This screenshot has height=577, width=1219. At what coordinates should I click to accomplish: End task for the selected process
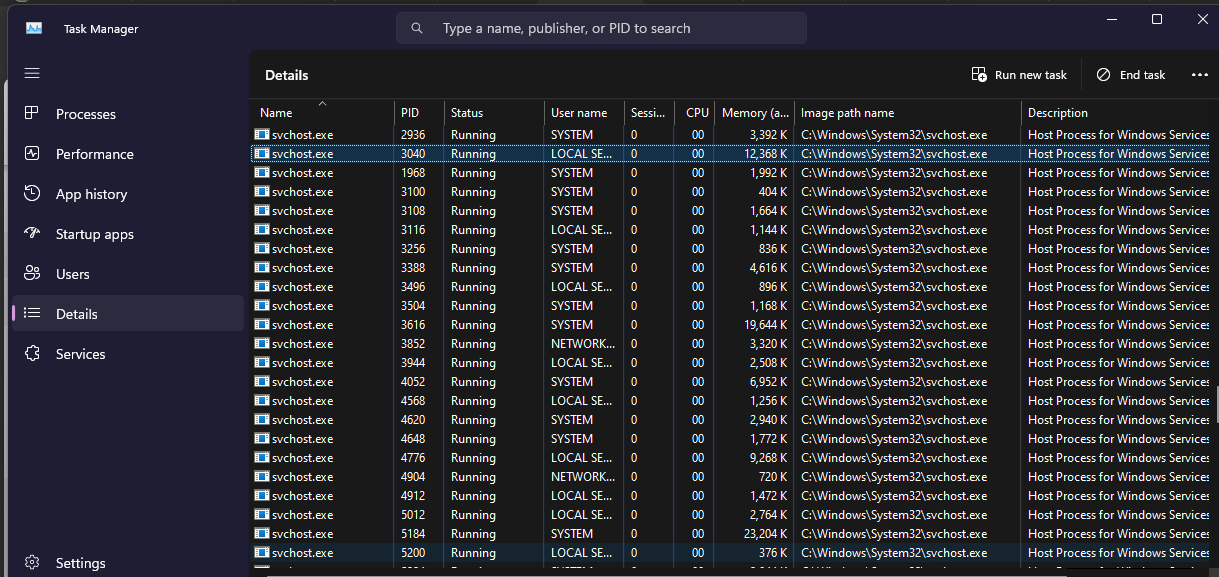pyautogui.click(x=1131, y=75)
